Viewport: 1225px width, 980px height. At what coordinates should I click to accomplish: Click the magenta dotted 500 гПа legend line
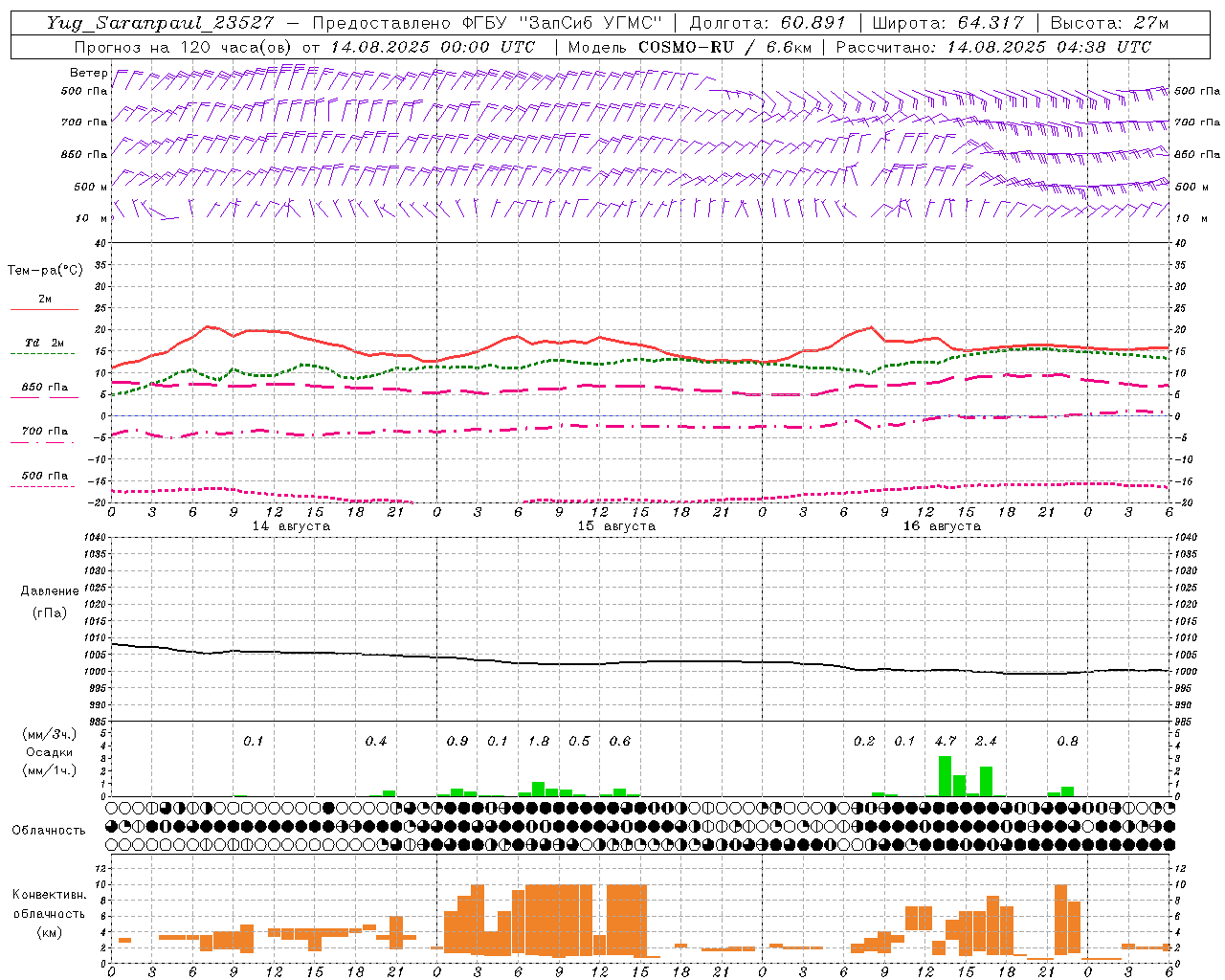point(42,486)
